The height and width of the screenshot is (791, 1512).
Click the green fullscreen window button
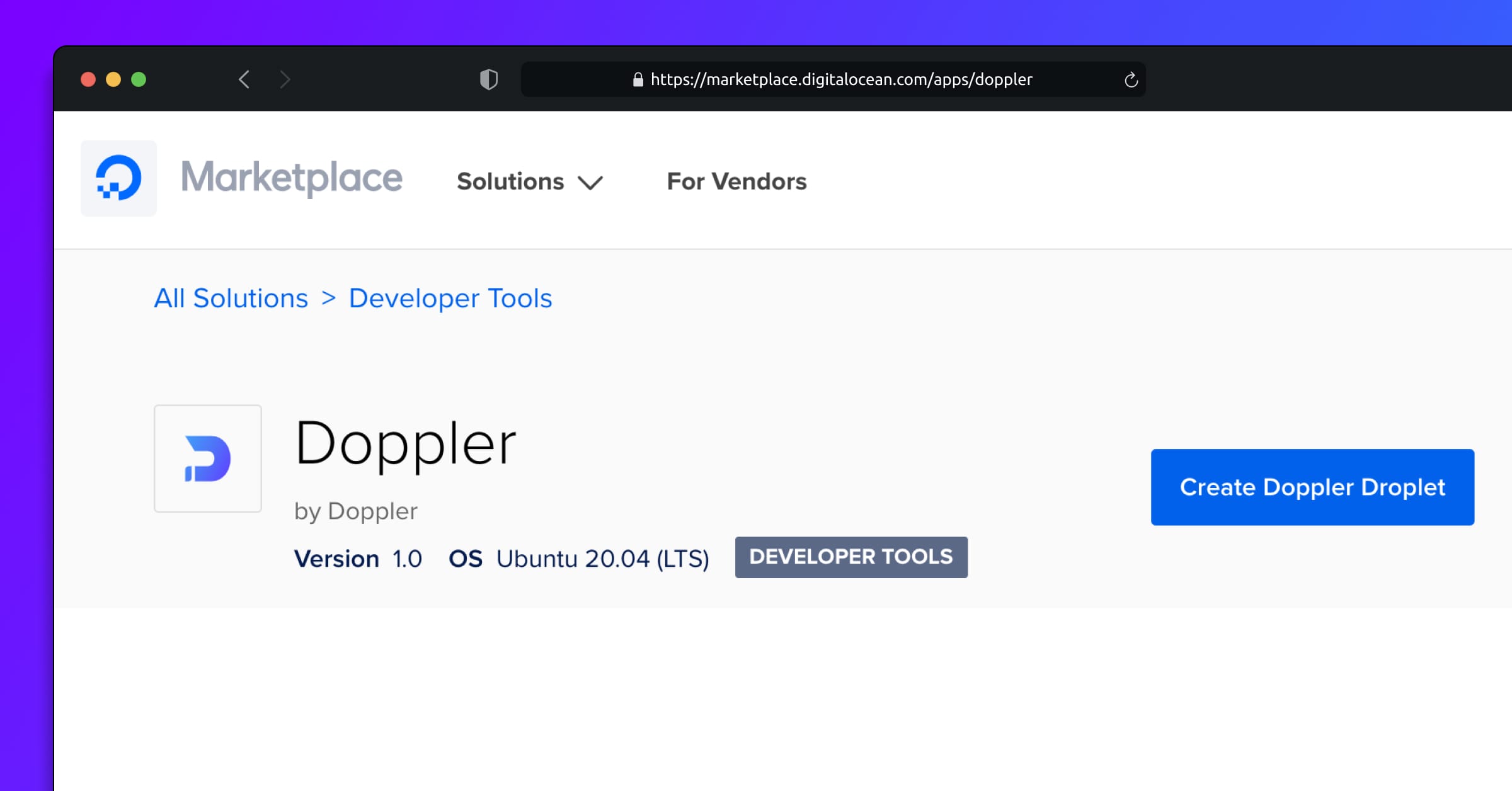coord(139,79)
